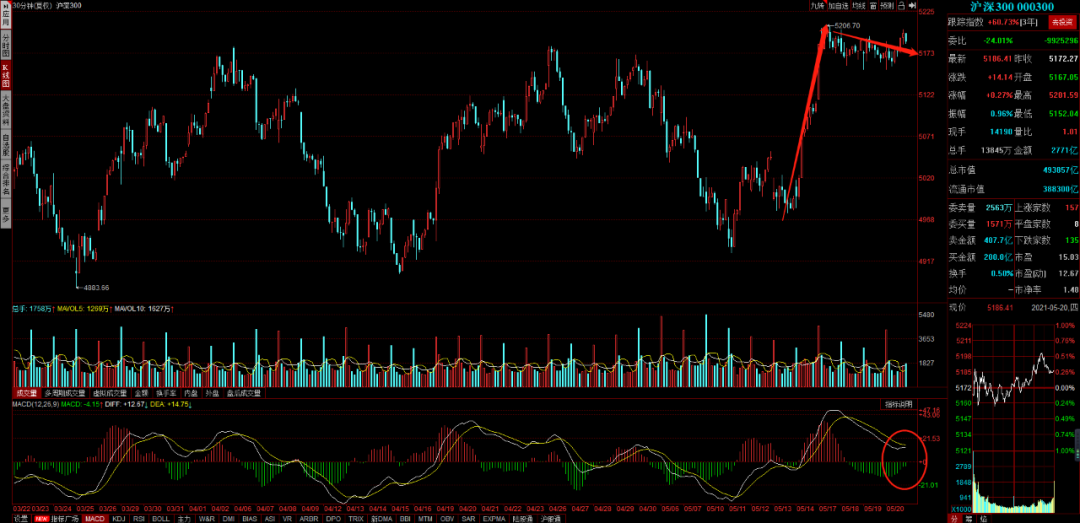Toggle the 九转 indicator button

818,6
